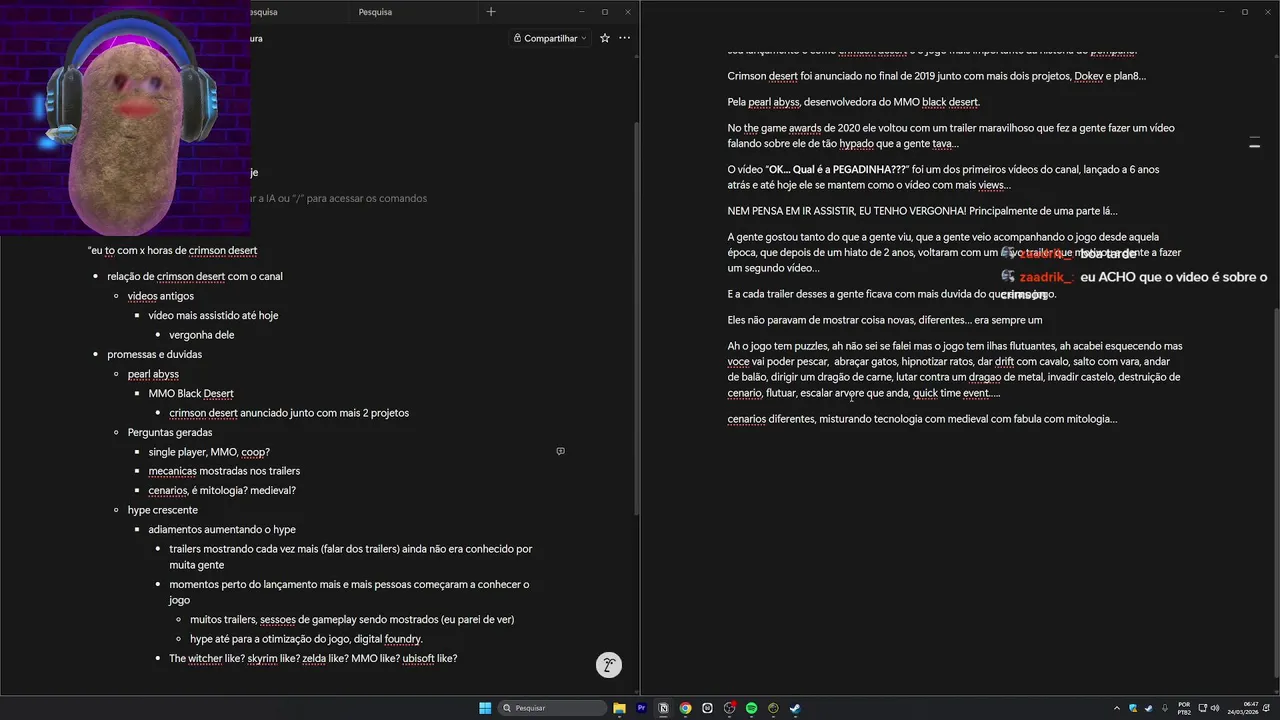The image size is (1280, 720).
Task: Click the bullet 'adiamentos aumentando o hype'
Action: click(222, 529)
